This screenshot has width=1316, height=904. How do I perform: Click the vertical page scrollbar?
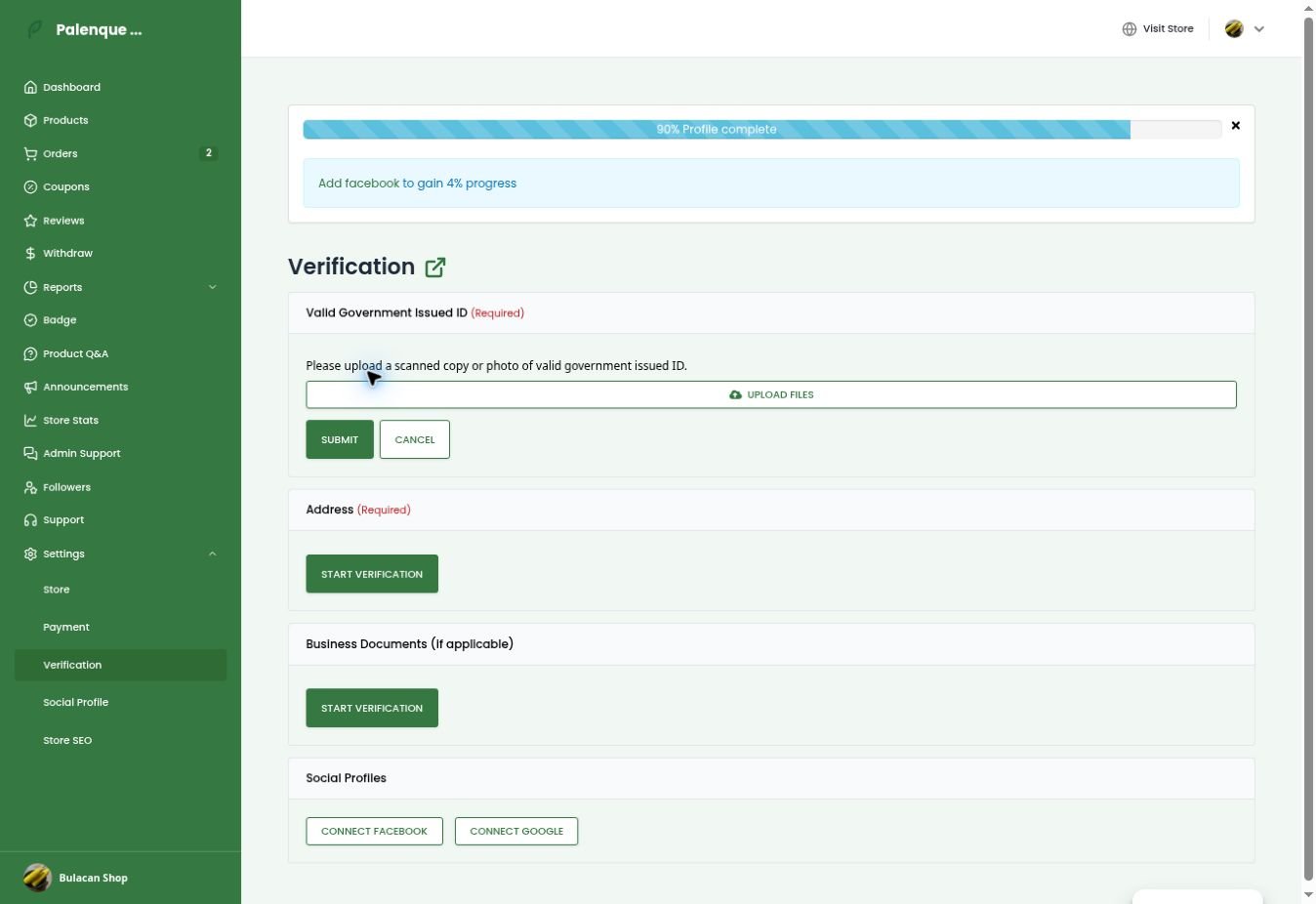click(1309, 447)
